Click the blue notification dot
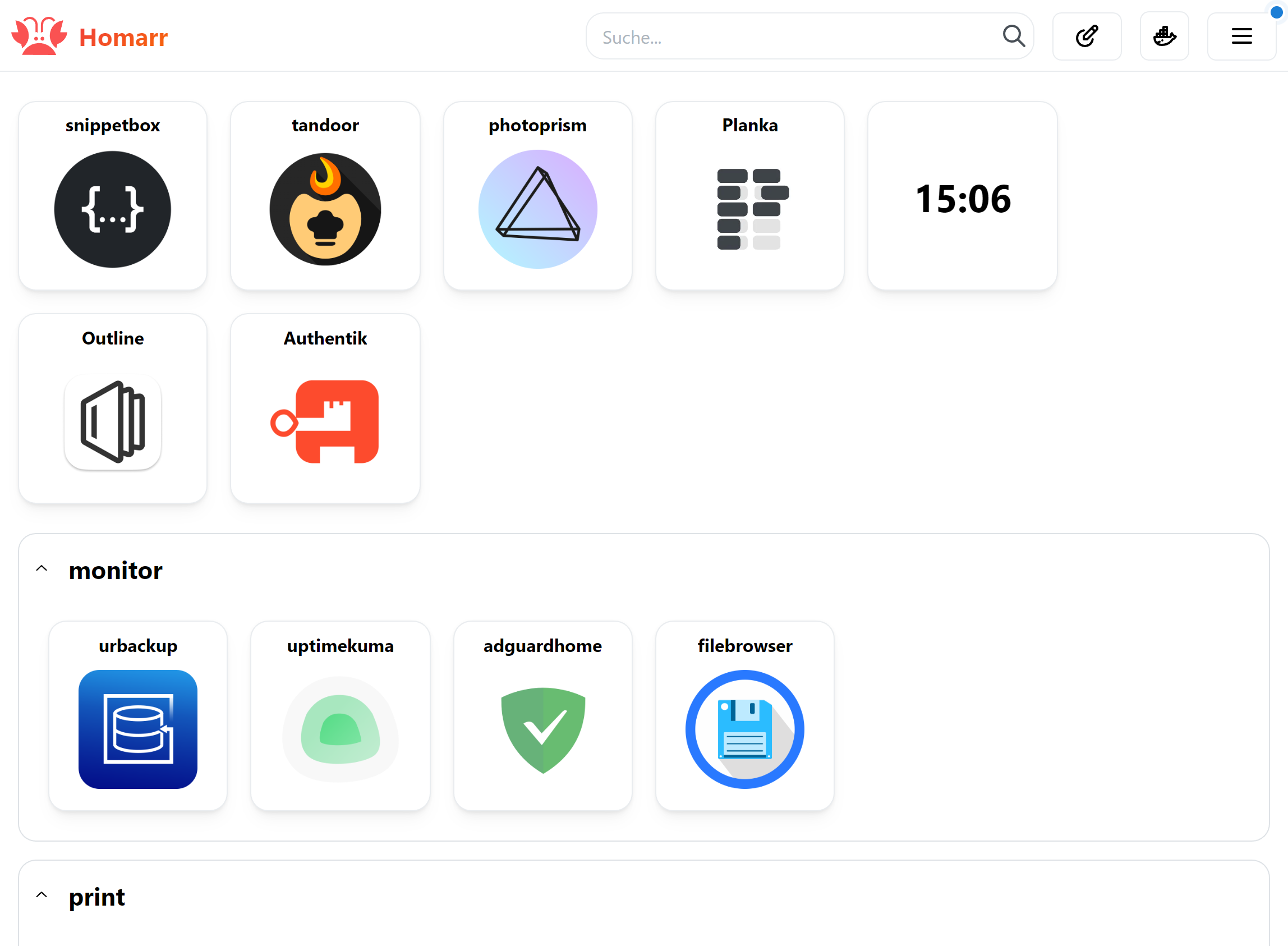Screen dimensions: 1288x946 point(1276,12)
